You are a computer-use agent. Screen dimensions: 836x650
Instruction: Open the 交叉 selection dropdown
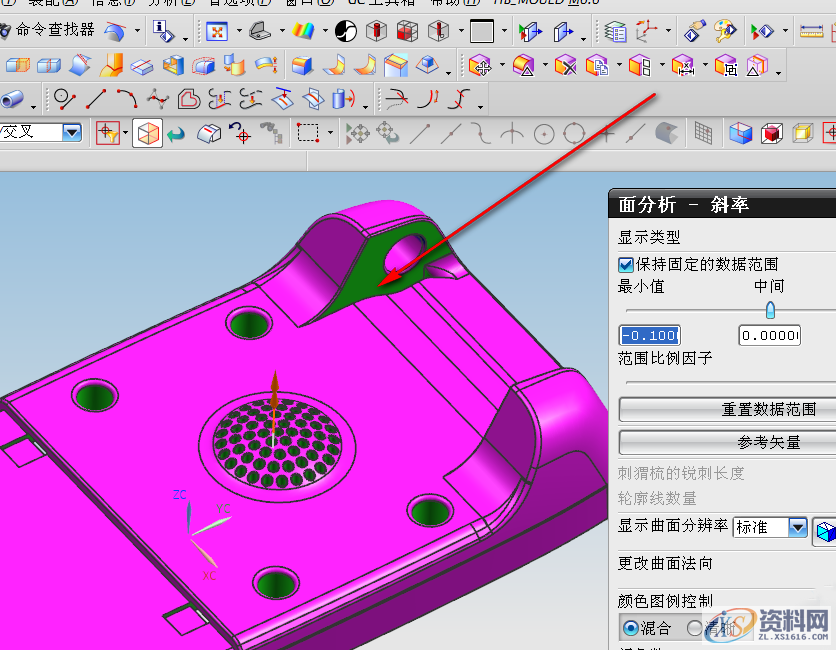pos(72,132)
